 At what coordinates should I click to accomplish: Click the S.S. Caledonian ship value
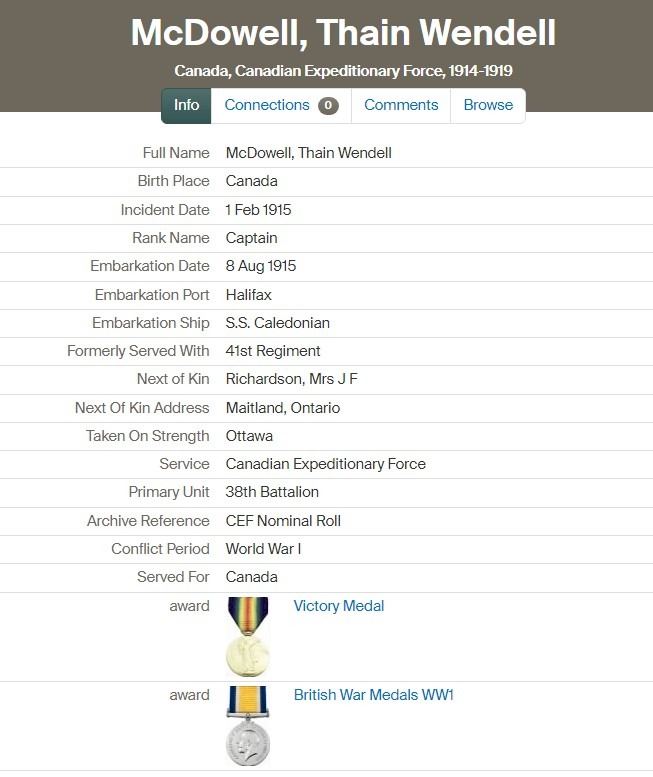click(x=278, y=323)
